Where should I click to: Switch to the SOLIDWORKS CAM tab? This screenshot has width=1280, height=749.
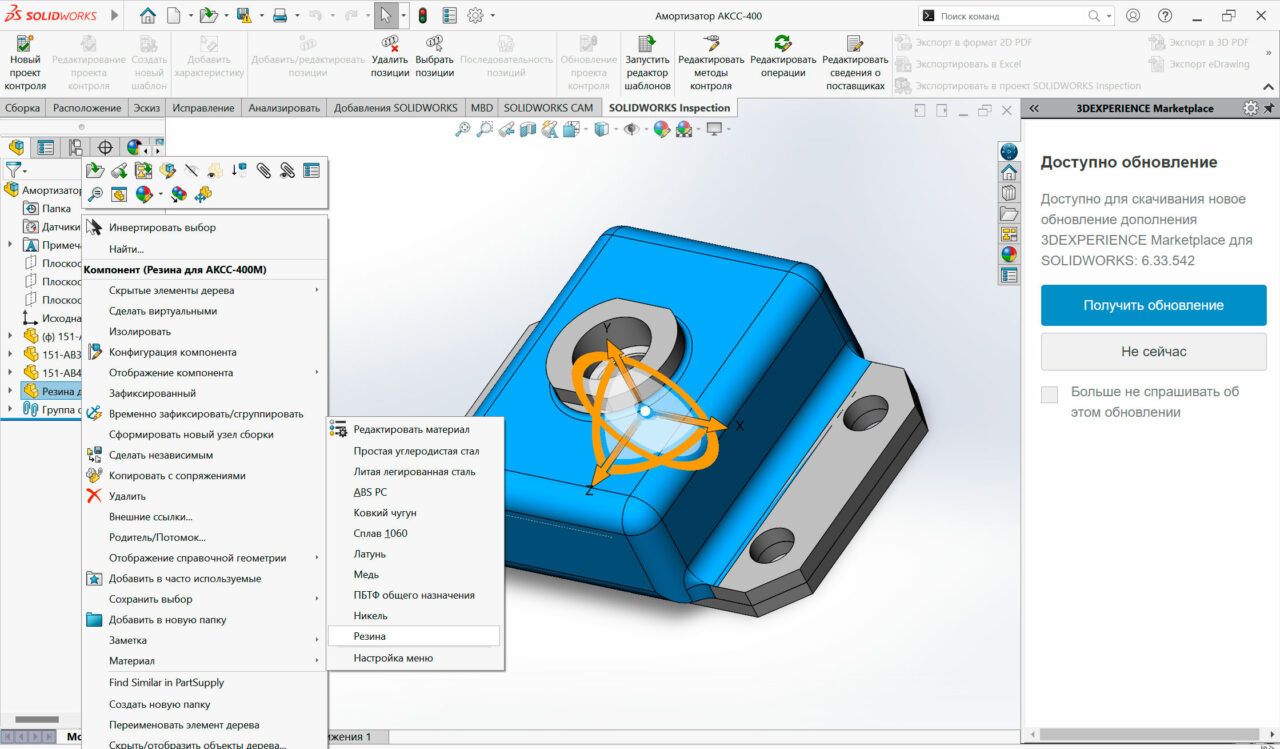tap(548, 108)
